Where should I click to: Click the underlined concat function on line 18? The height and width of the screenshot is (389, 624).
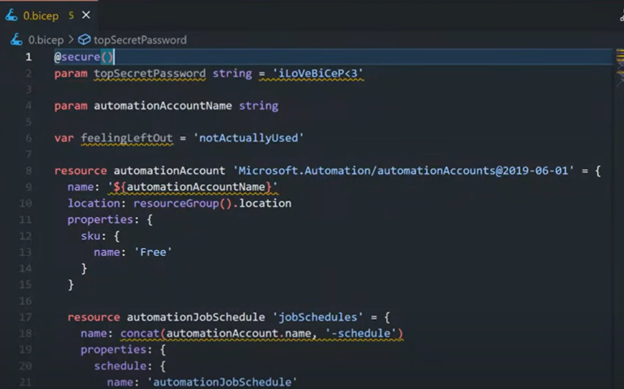click(140, 334)
